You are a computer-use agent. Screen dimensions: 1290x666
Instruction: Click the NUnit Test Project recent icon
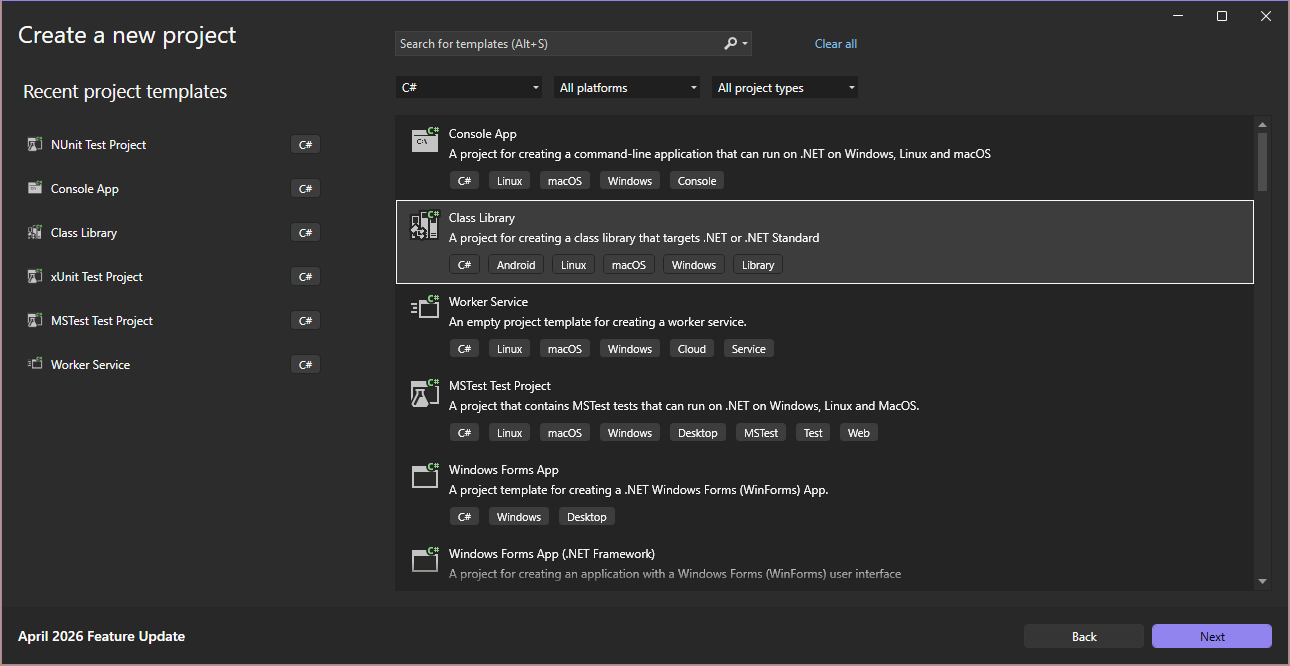pos(34,144)
